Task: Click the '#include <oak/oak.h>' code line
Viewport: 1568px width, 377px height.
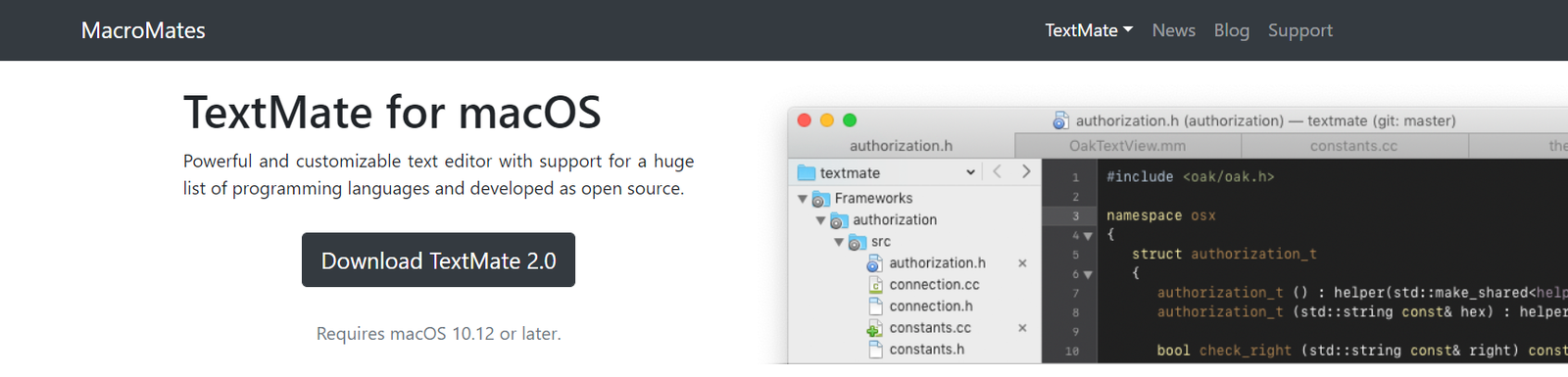Action: coord(1191,177)
